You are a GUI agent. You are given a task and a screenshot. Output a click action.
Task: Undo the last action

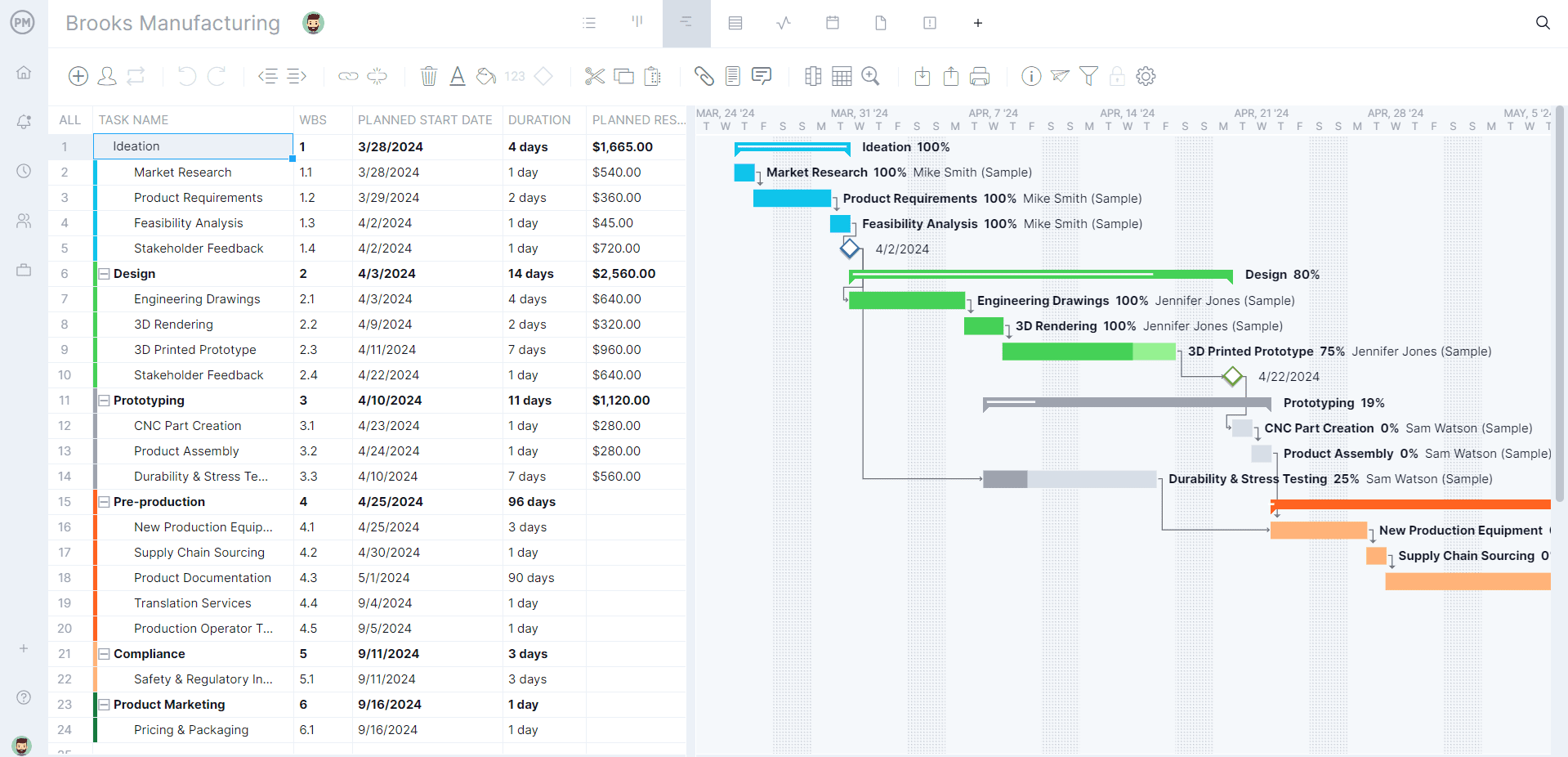[x=186, y=76]
